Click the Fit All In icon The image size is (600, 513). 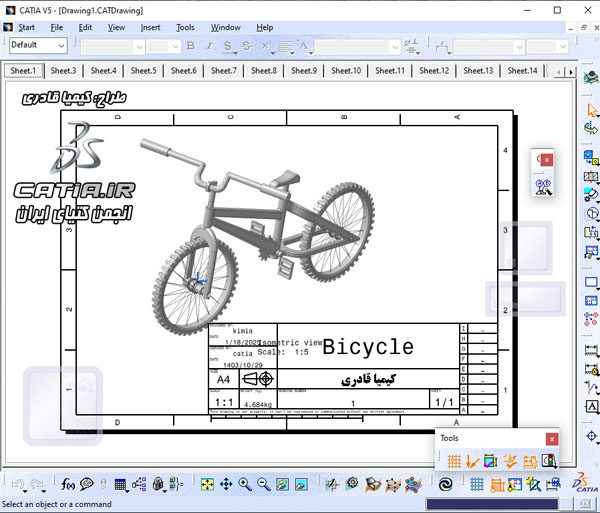[207, 485]
